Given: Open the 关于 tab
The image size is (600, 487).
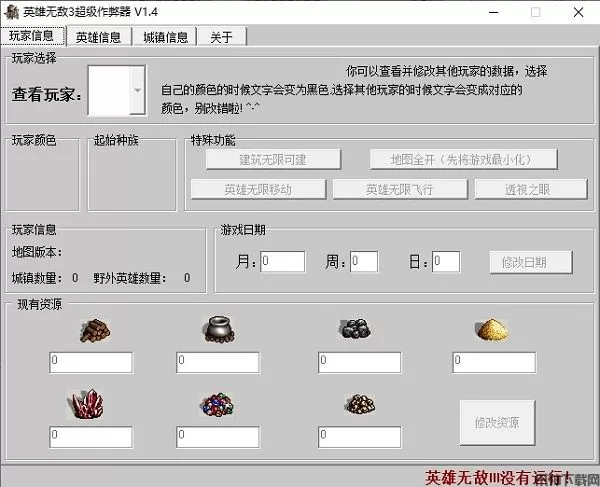Looking at the screenshot, I should click(x=222, y=37).
